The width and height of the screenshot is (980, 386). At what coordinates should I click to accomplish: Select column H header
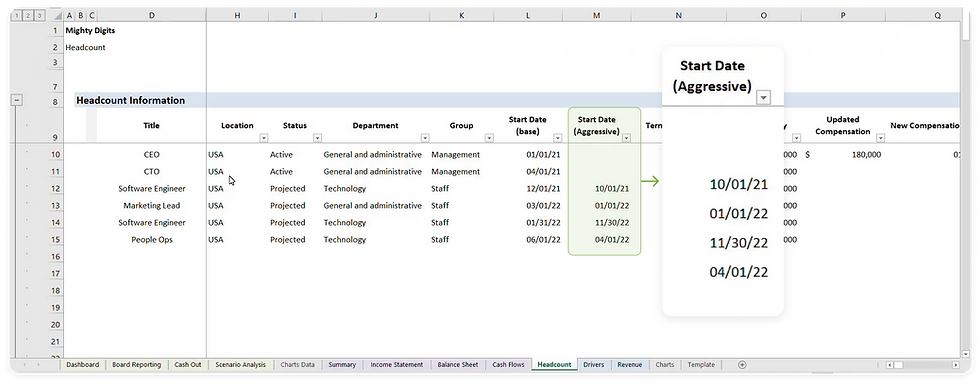click(x=237, y=16)
